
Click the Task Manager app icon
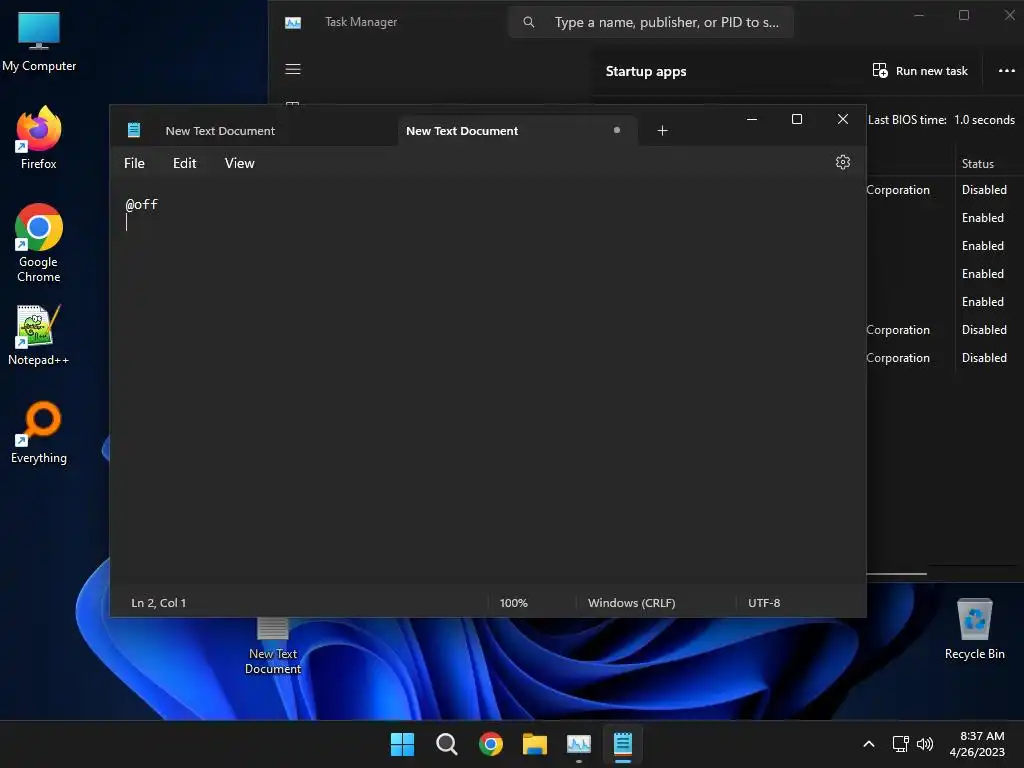pos(293,23)
